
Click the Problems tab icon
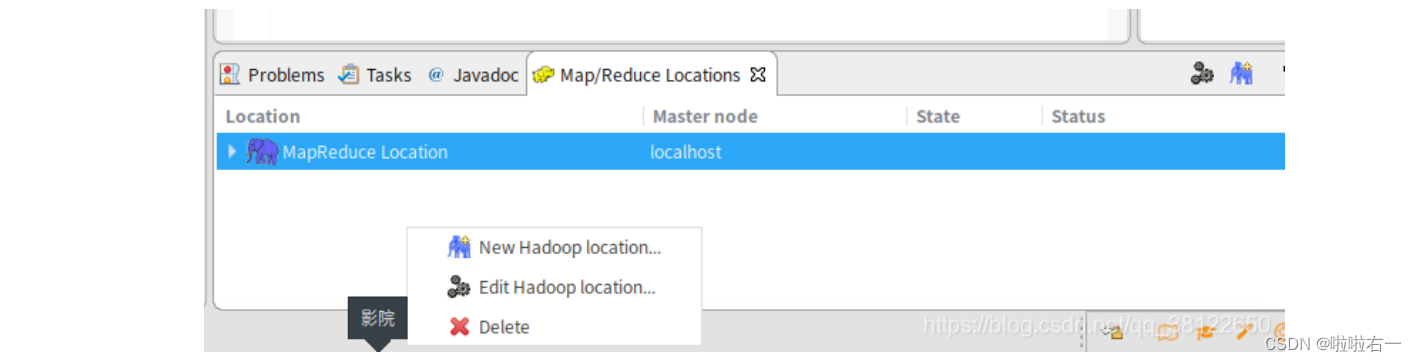point(231,74)
